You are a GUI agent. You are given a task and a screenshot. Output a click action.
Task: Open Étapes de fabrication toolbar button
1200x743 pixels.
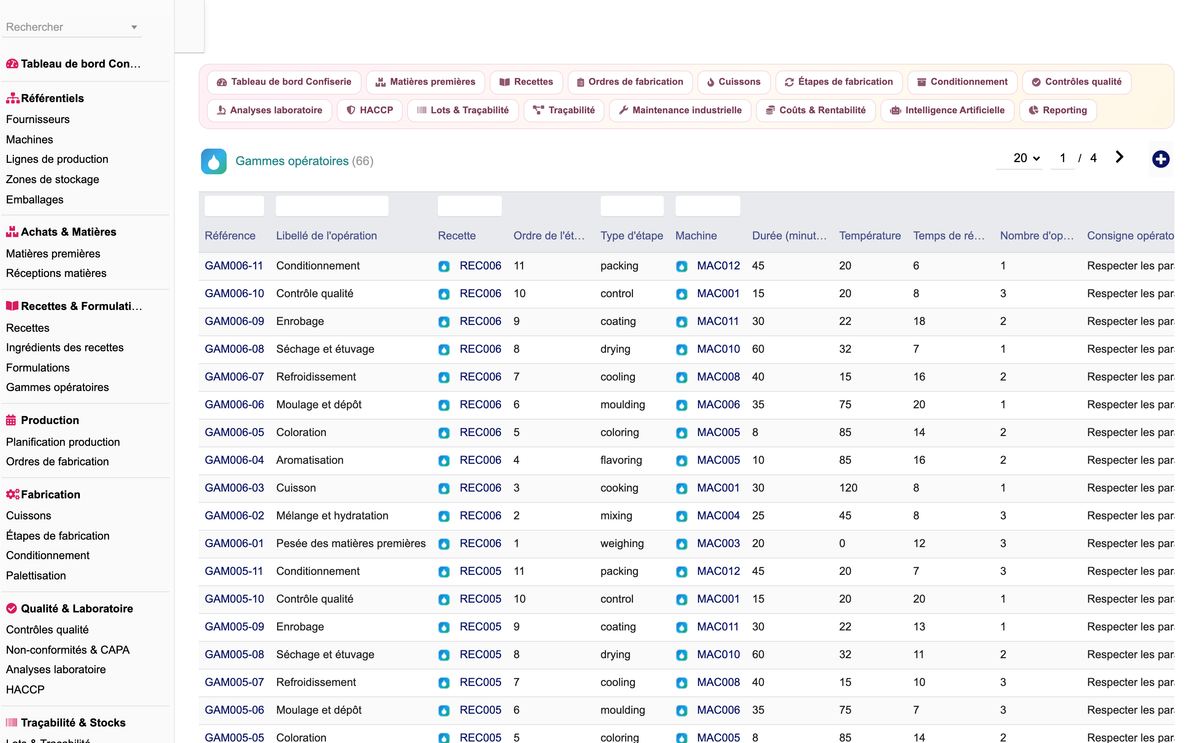pos(839,82)
